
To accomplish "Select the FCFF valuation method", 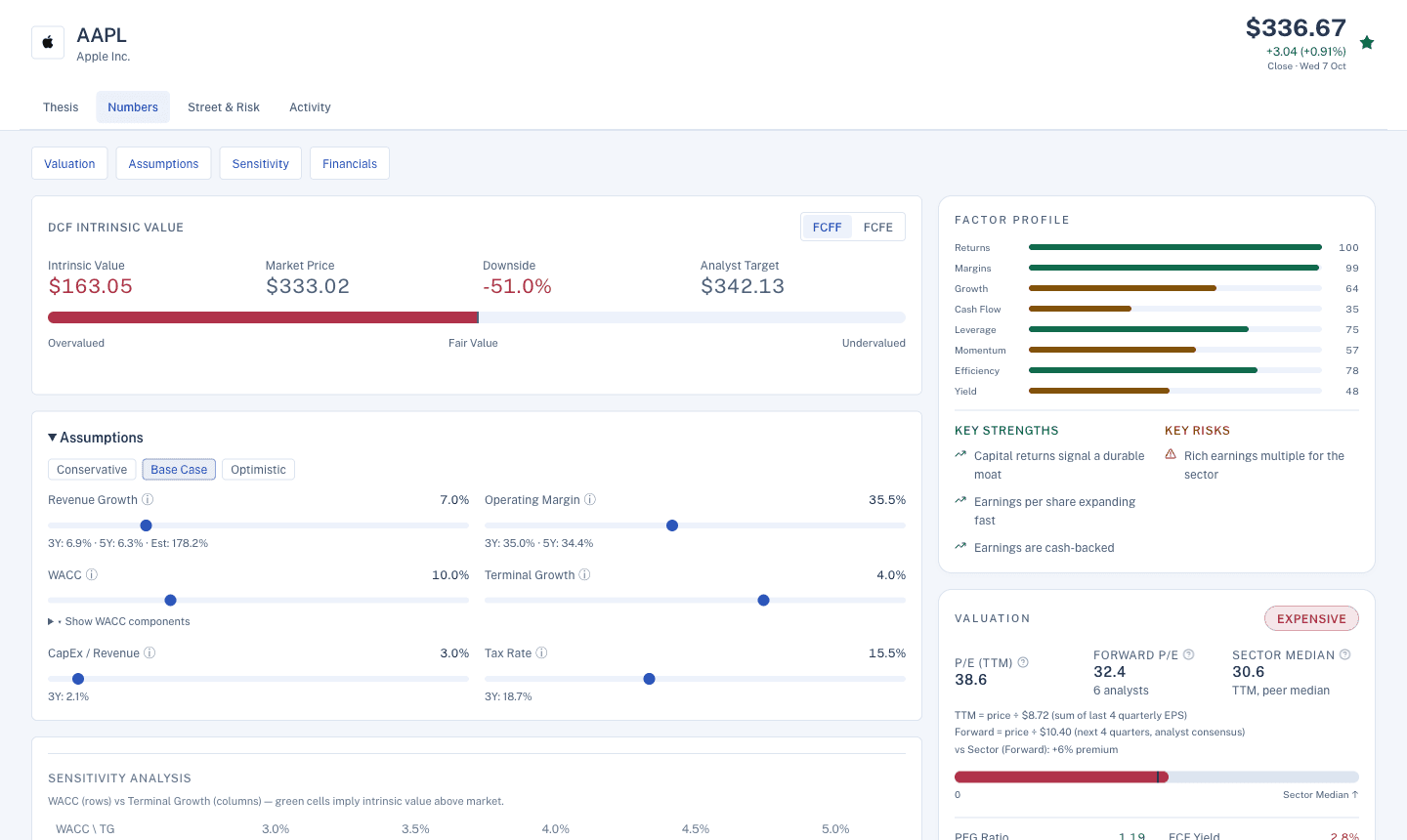I will 827,227.
